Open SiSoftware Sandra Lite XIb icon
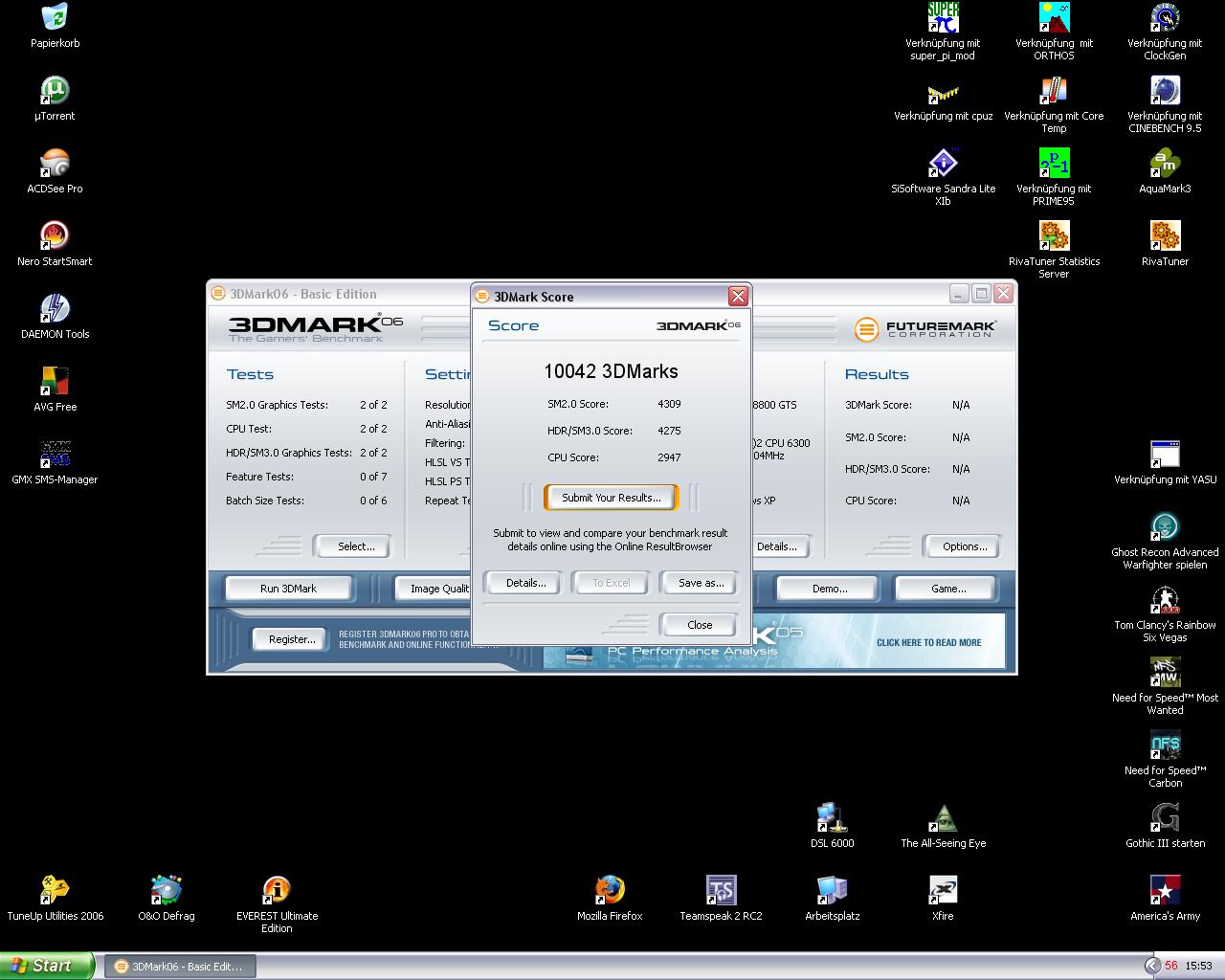 click(943, 164)
